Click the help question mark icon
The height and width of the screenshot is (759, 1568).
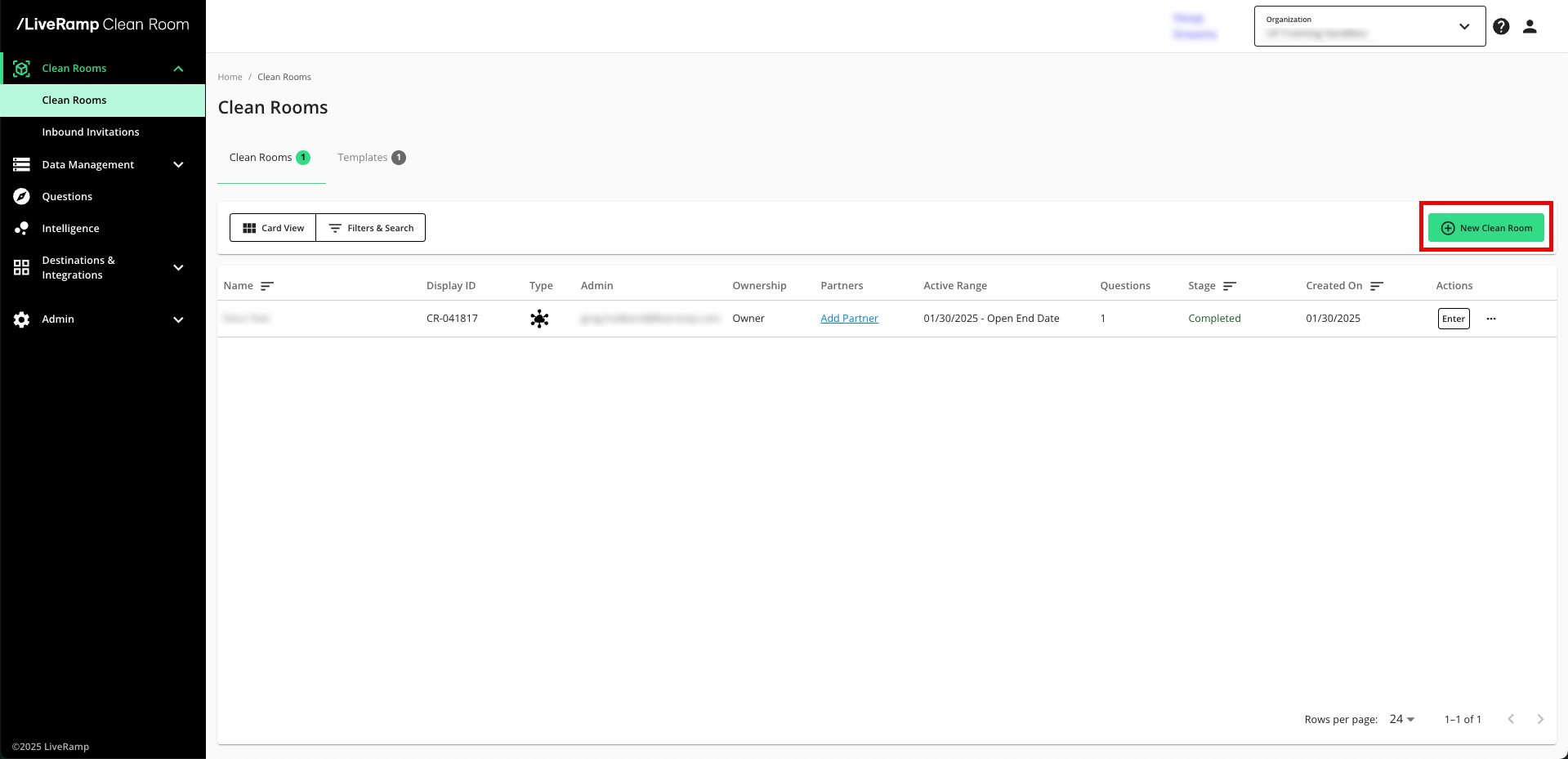tap(1501, 27)
